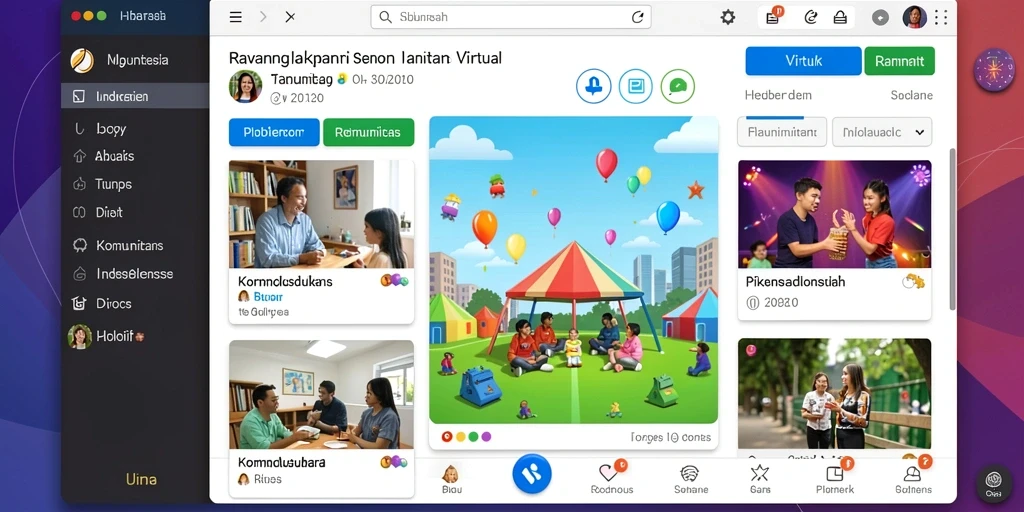Open the notes icon with red badge
Image resolution: width=1024 pixels, height=512 pixels.
point(773,17)
